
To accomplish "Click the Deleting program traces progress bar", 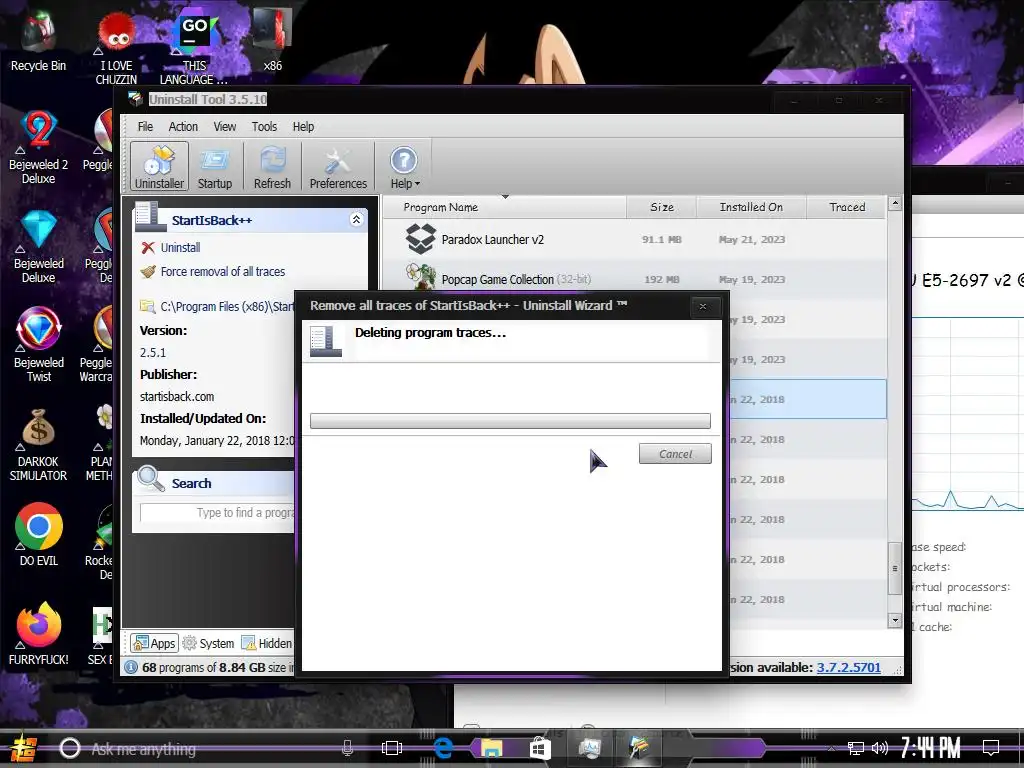I will [x=510, y=421].
